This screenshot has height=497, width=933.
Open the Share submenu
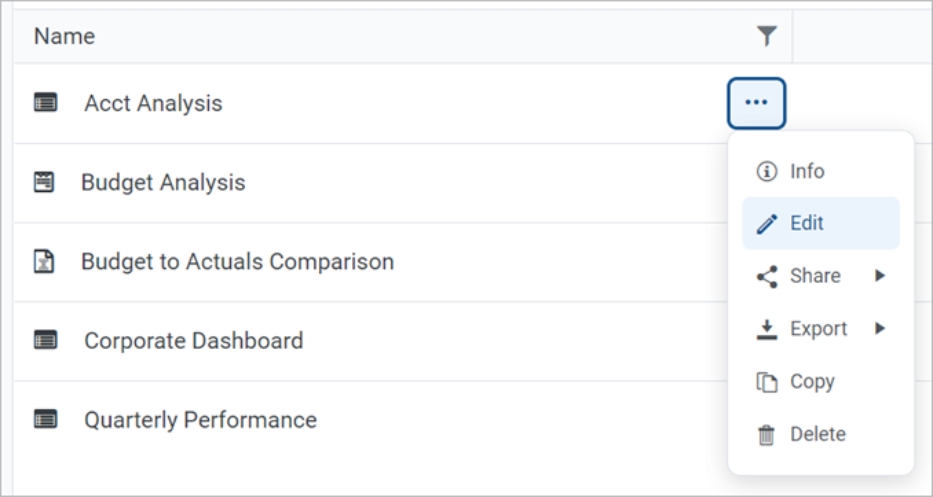814,277
